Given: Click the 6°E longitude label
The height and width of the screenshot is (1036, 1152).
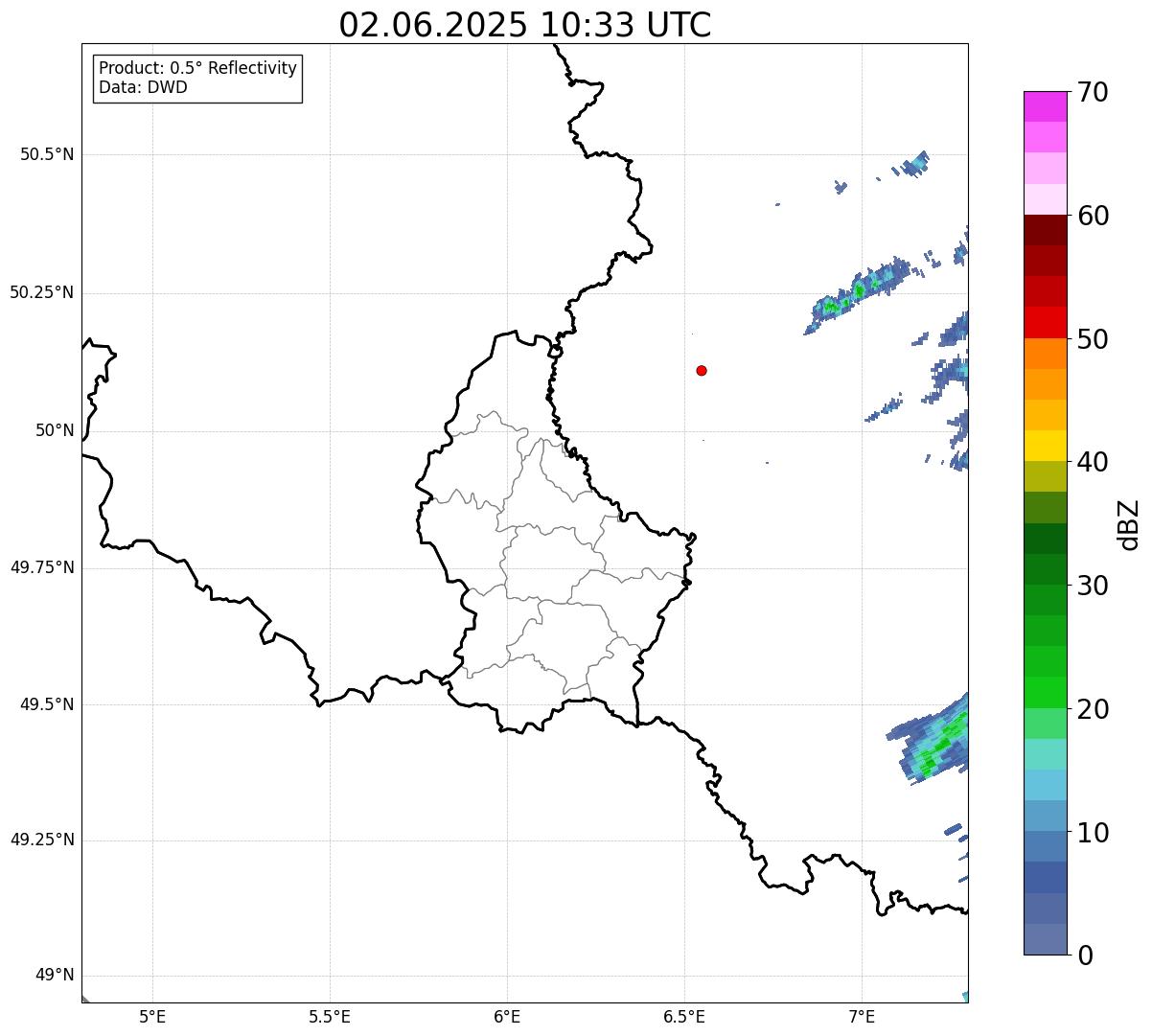Looking at the screenshot, I should (507, 1017).
